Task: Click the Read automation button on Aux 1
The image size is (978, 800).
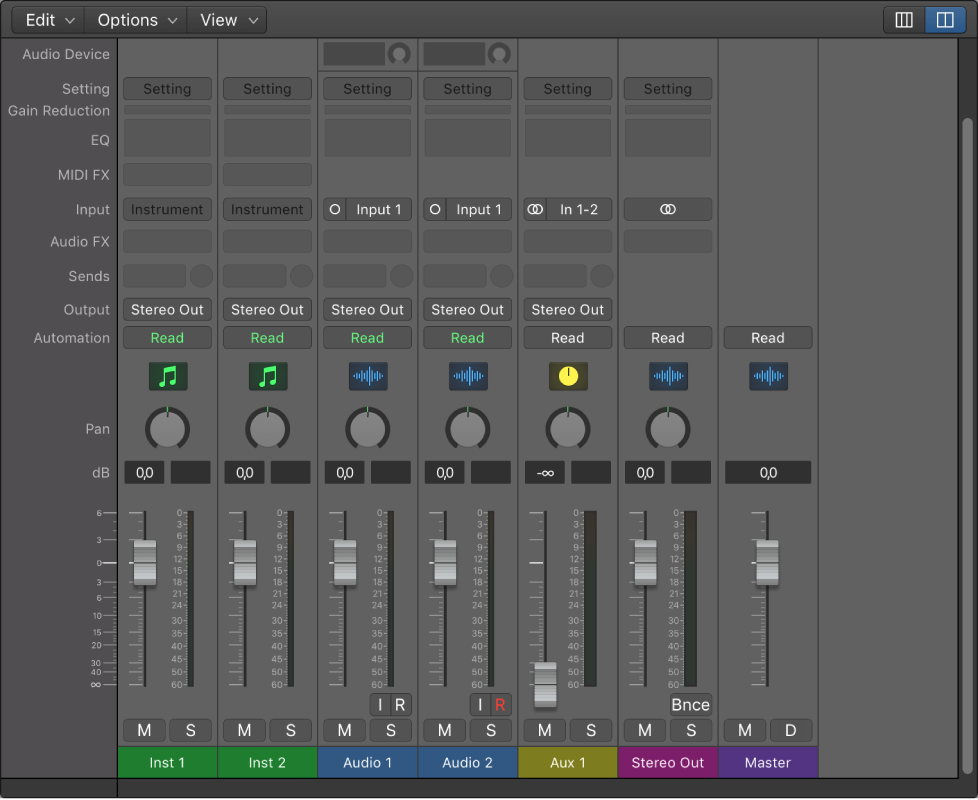Action: 567,337
